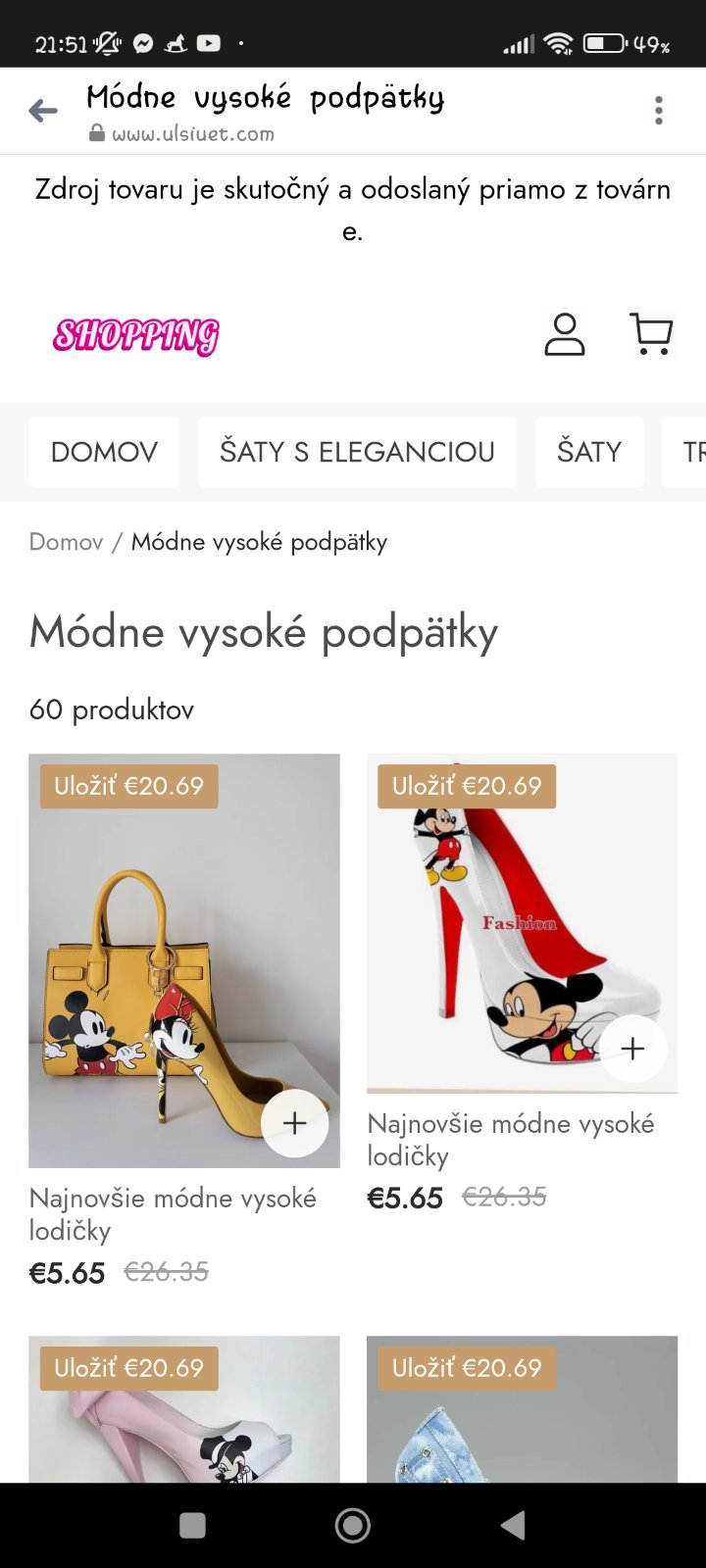Tap Android back triangle button
The image size is (706, 1568).
tap(513, 1525)
